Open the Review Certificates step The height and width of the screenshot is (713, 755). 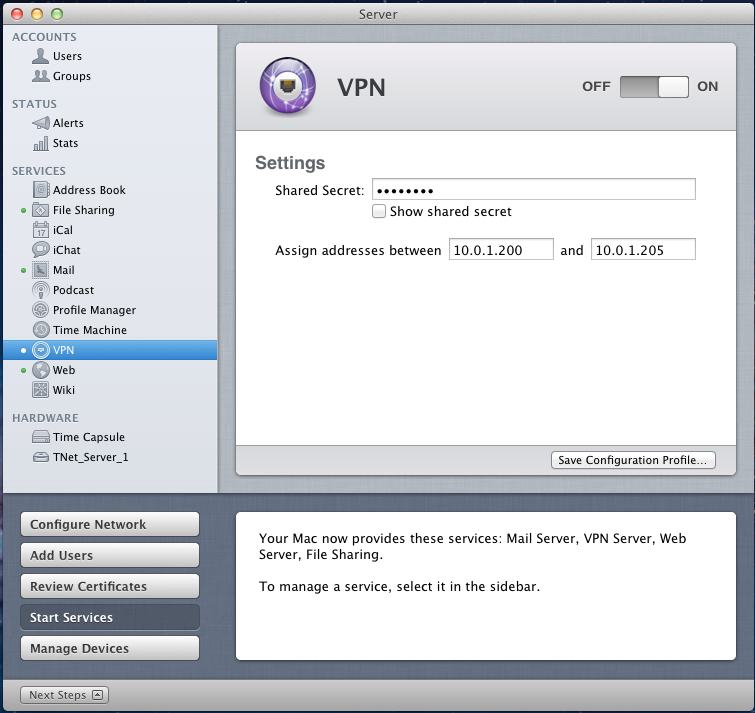click(x=110, y=586)
